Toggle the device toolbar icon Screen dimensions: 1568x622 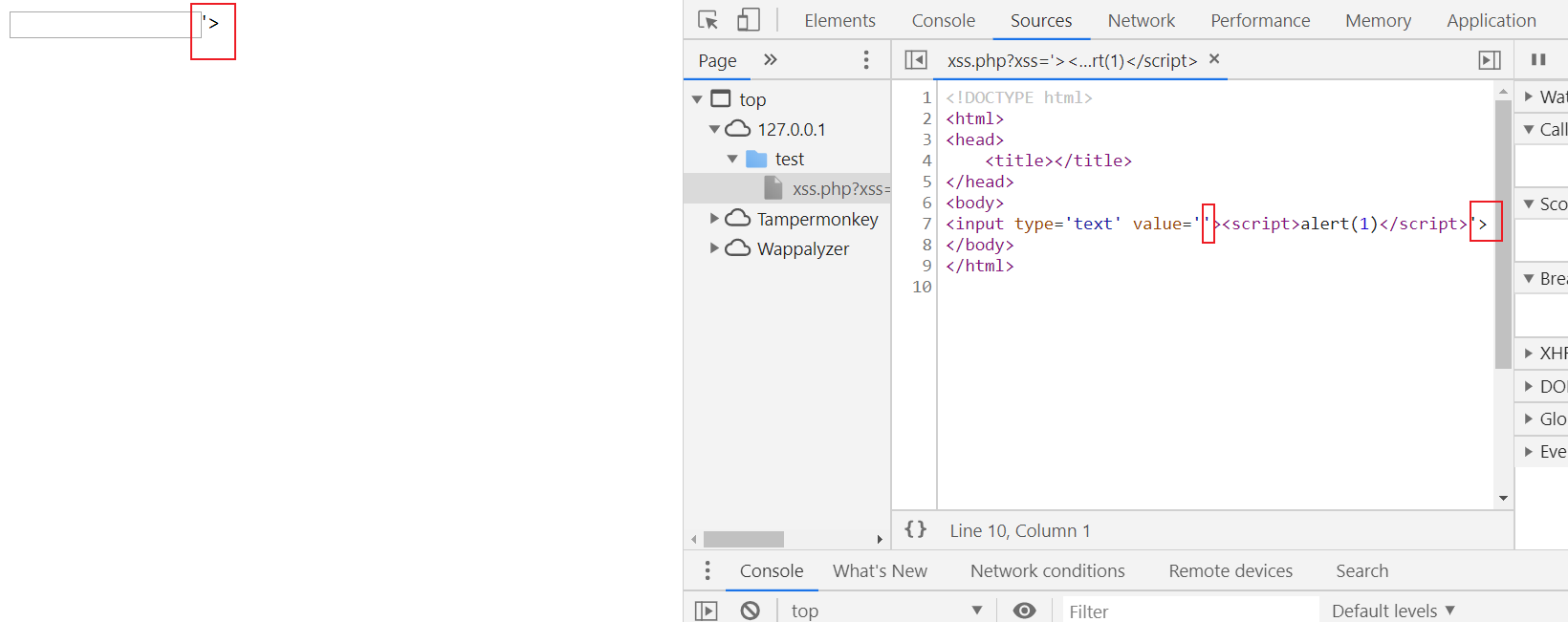point(749,20)
